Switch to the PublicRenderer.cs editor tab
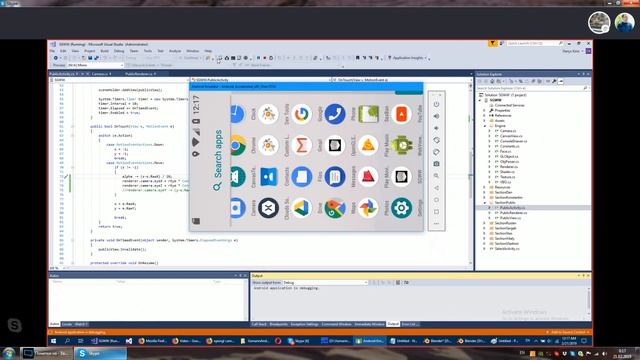 139,74
